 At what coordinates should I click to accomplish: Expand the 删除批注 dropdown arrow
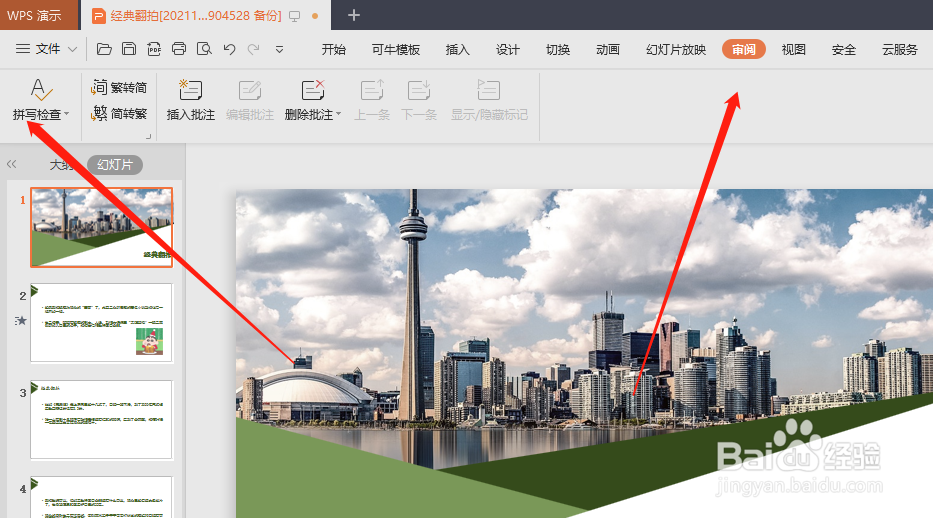(339, 114)
